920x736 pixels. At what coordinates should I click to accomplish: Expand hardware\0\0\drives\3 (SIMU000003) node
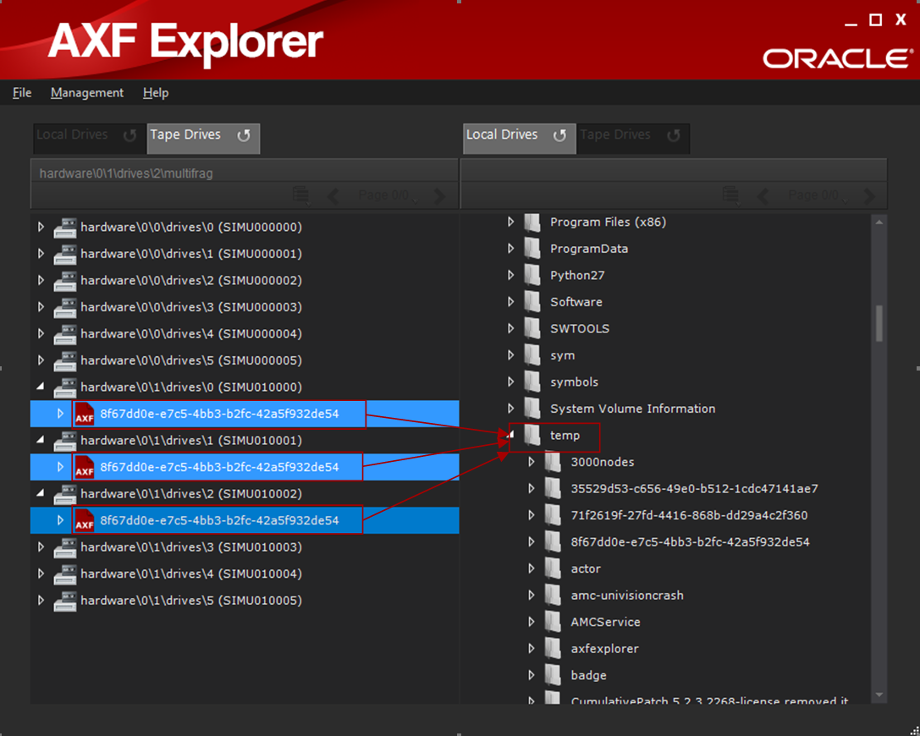[41, 306]
